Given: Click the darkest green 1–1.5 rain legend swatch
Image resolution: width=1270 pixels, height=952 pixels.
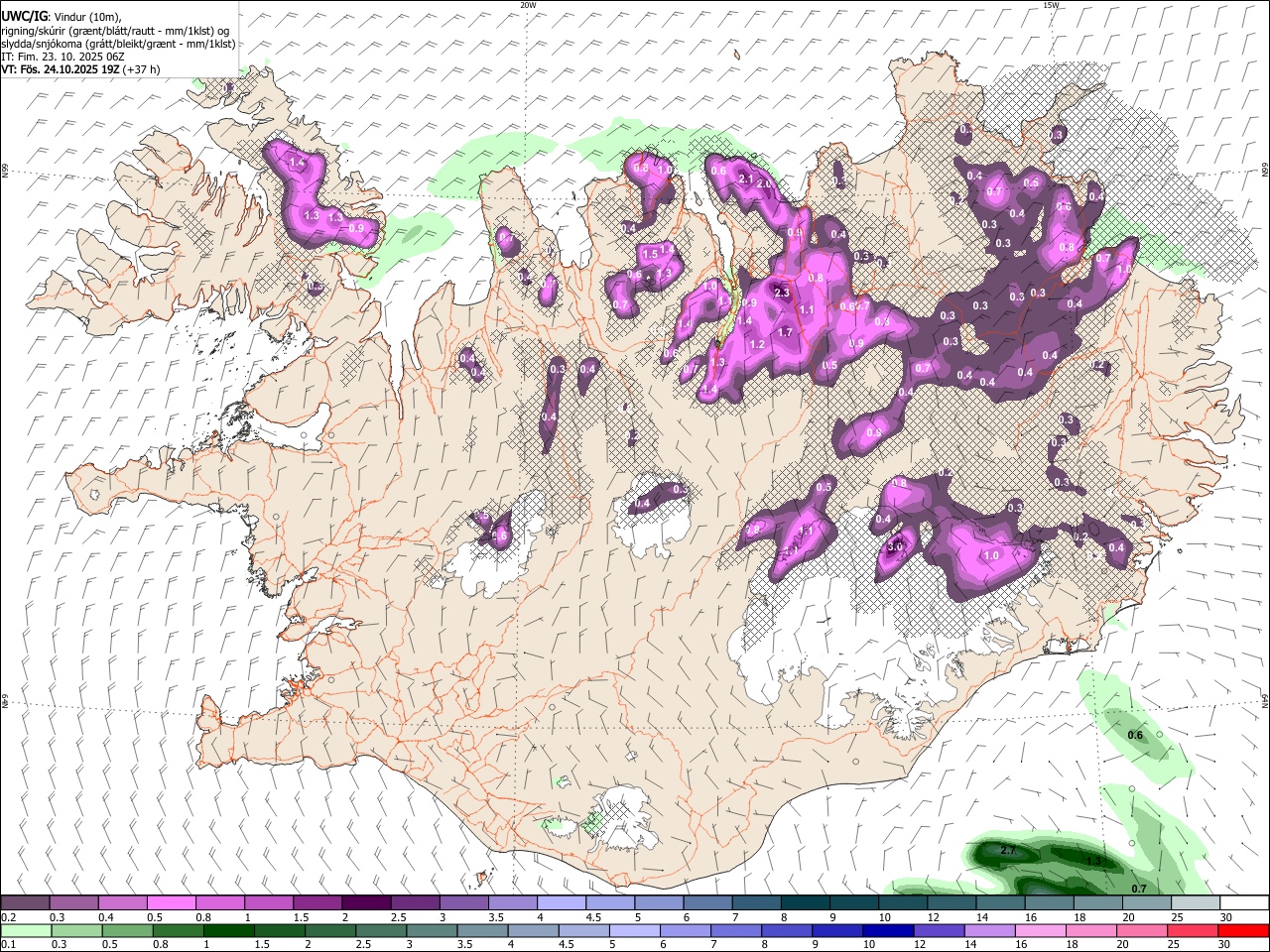Looking at the screenshot, I should pyautogui.click(x=227, y=930).
